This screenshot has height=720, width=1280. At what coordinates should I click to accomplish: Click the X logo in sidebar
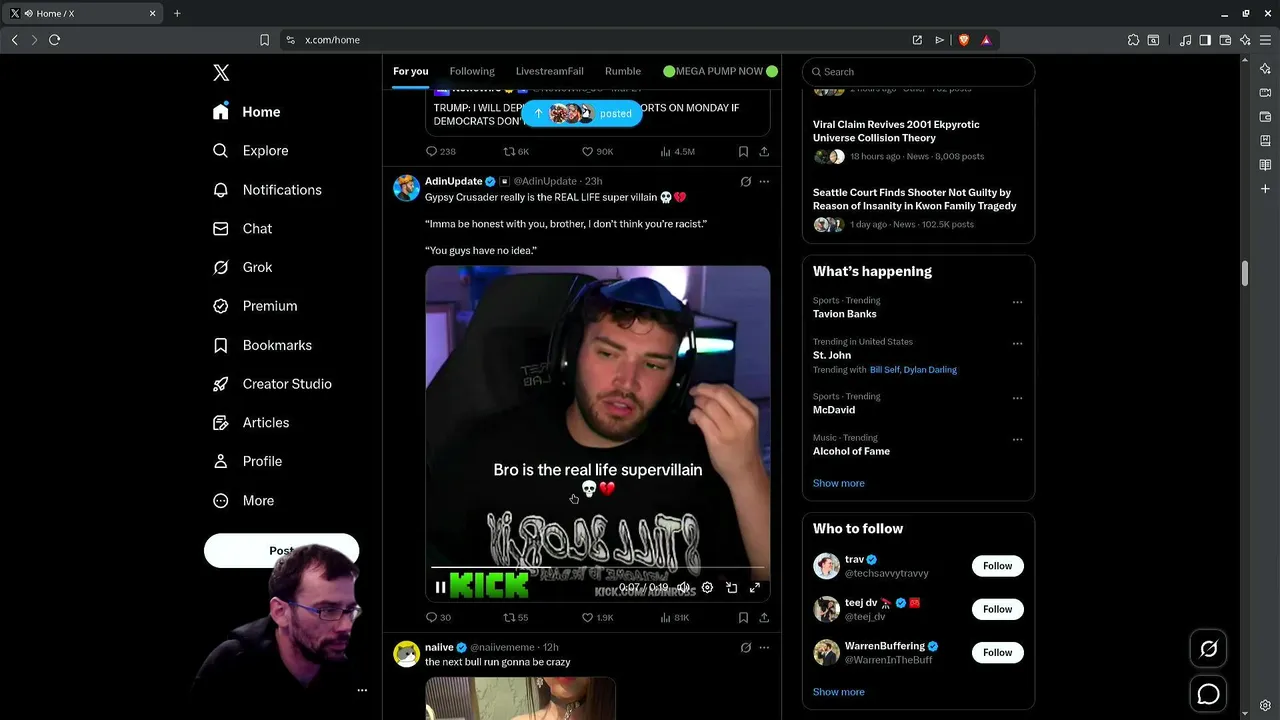221,72
